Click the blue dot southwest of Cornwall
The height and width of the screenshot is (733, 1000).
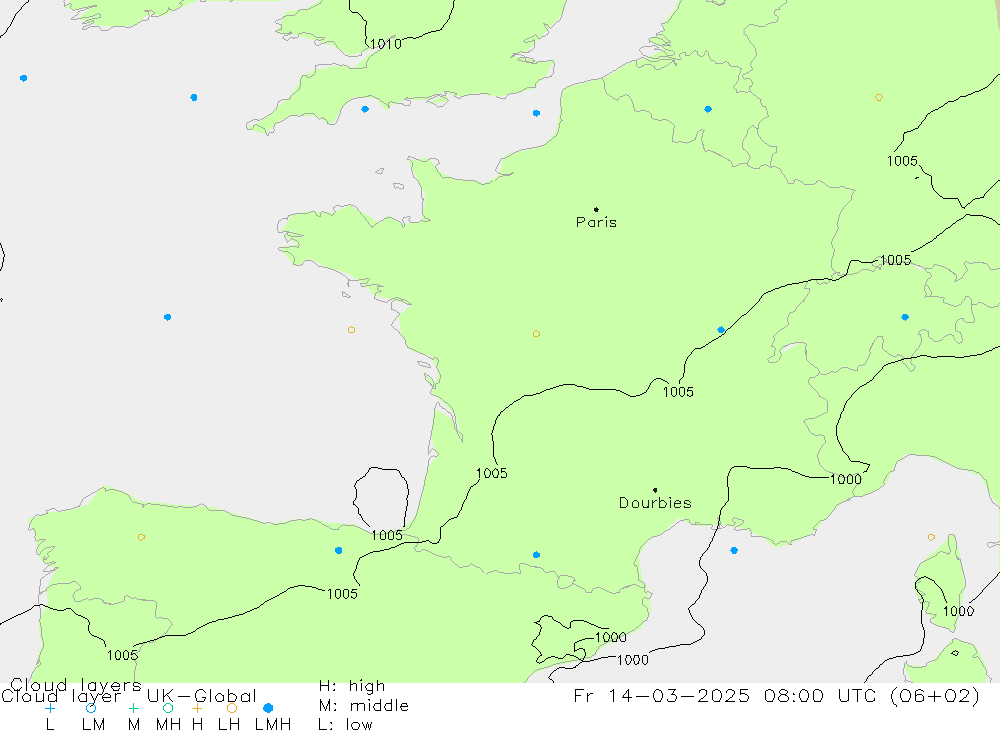[194, 98]
